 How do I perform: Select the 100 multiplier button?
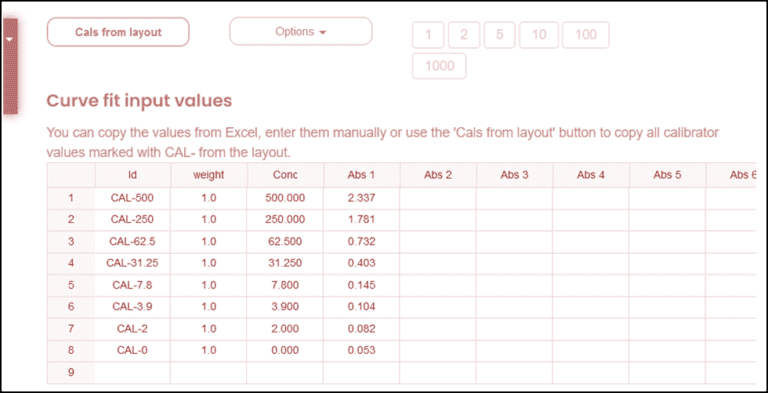pos(586,35)
